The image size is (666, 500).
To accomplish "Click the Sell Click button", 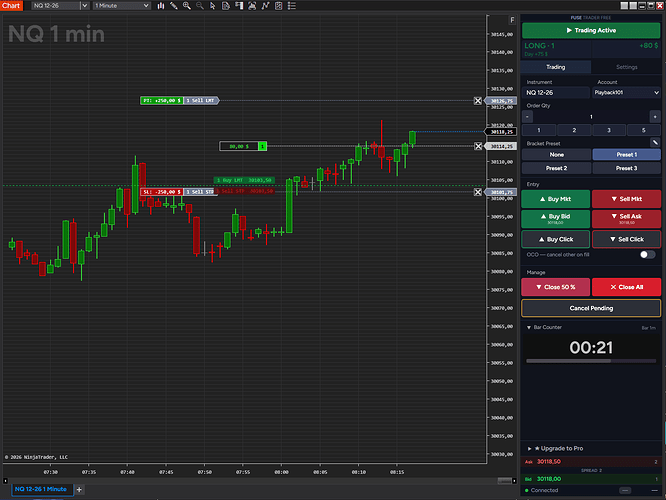I will coord(626,239).
